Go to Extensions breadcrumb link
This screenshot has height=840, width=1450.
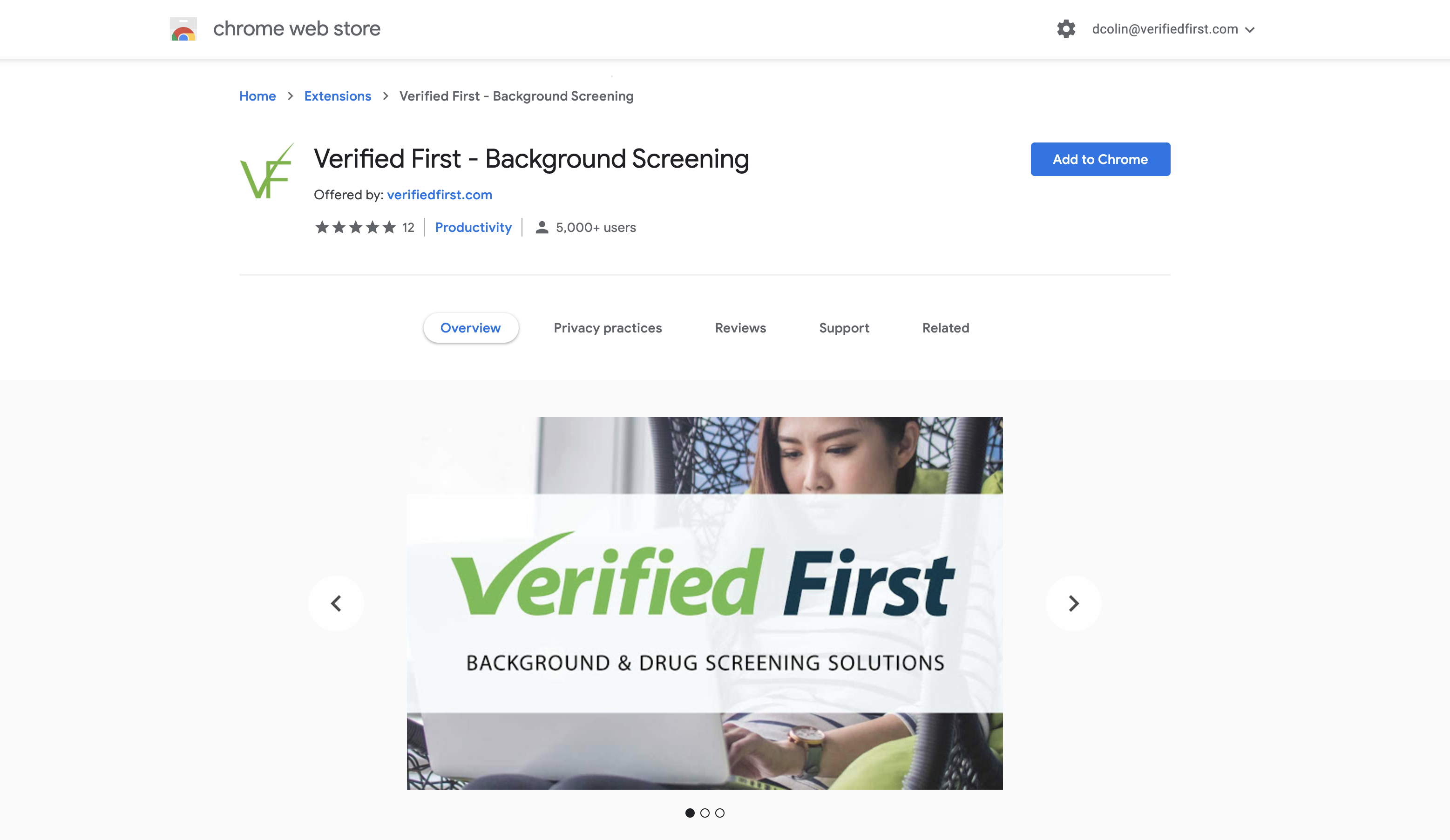click(x=338, y=96)
